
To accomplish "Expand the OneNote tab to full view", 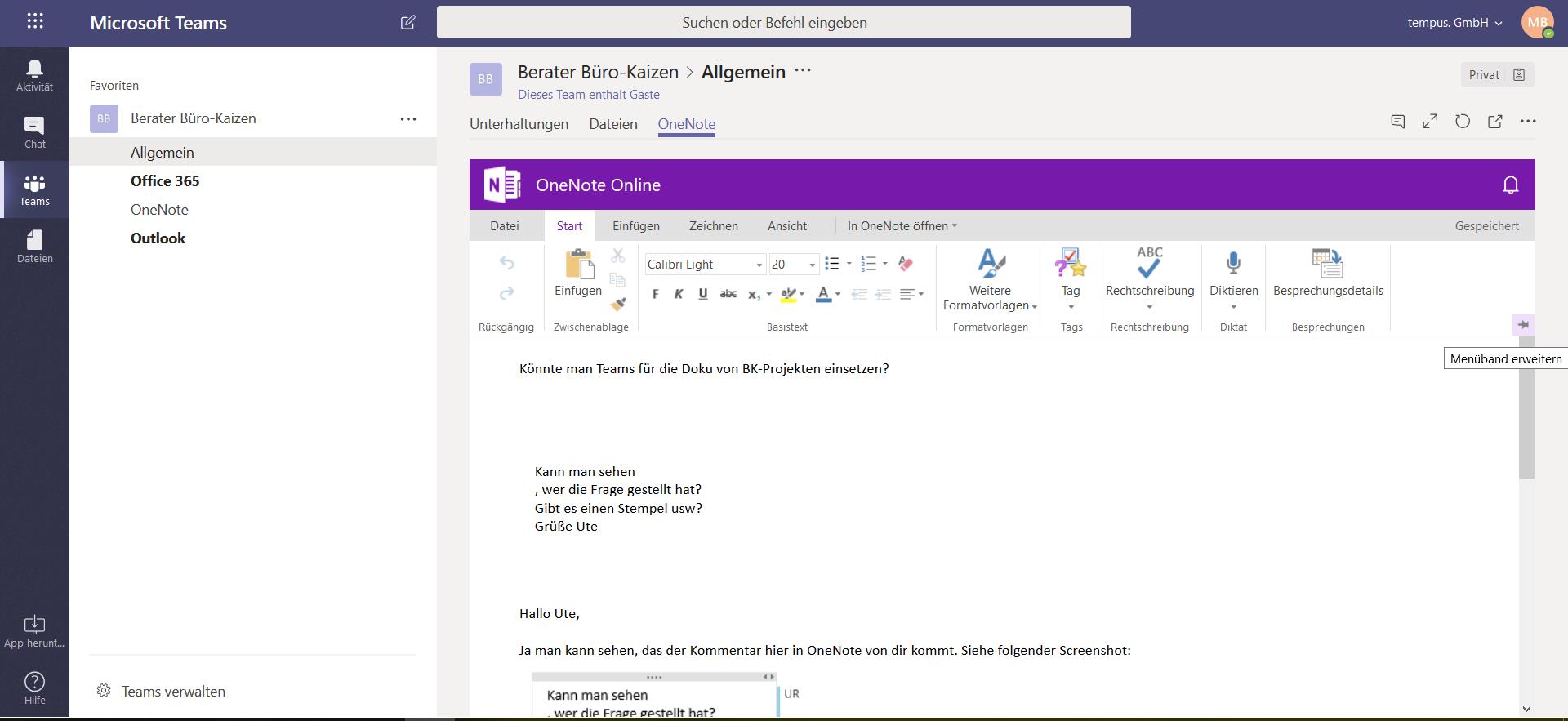I will (1430, 122).
